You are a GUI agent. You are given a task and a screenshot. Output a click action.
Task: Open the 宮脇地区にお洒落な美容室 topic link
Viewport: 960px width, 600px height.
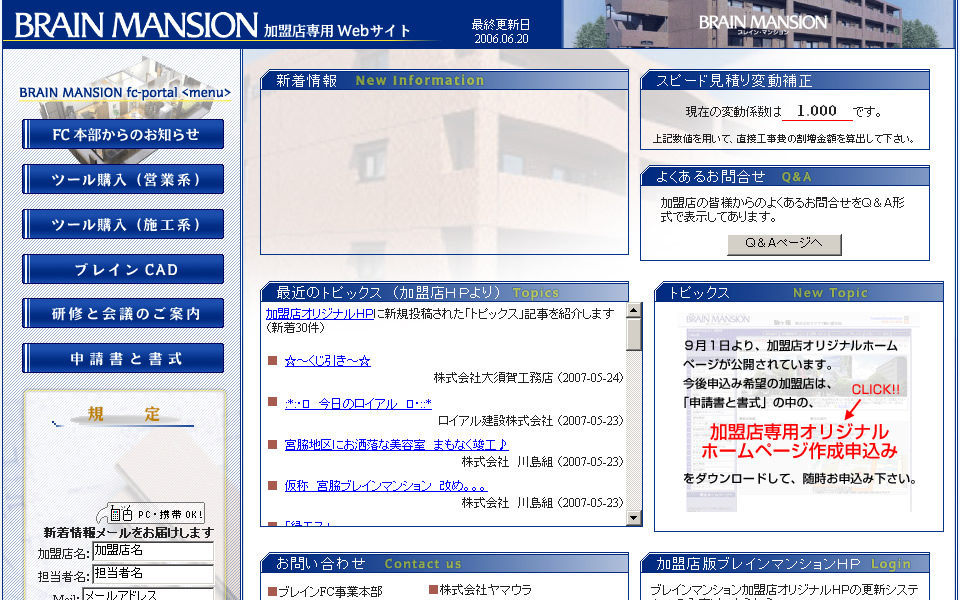click(396, 444)
